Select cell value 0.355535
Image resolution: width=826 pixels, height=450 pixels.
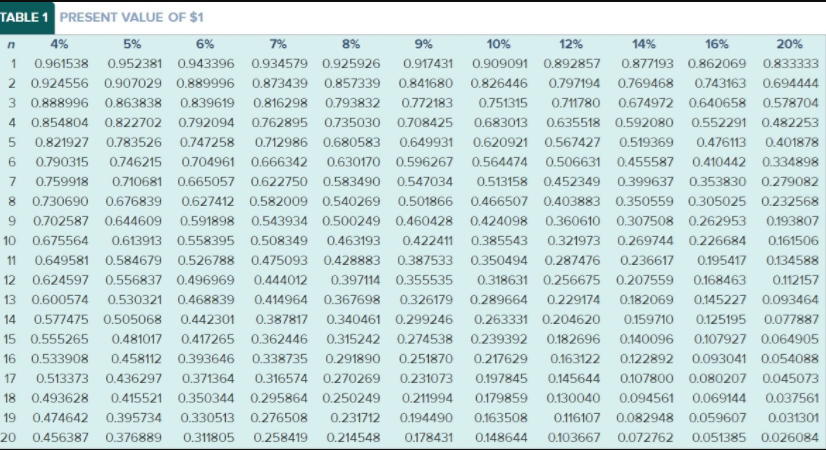[x=424, y=280]
